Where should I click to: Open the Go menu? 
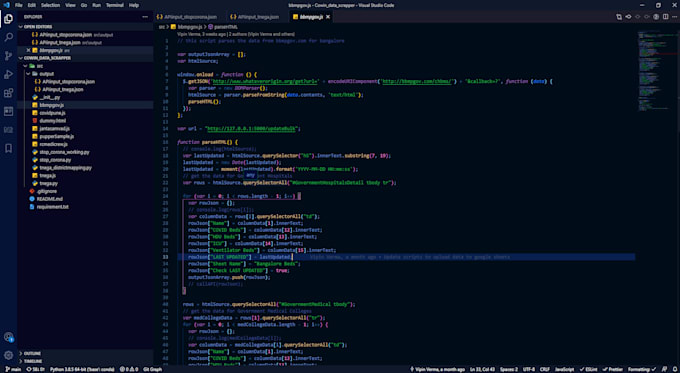point(84,5)
